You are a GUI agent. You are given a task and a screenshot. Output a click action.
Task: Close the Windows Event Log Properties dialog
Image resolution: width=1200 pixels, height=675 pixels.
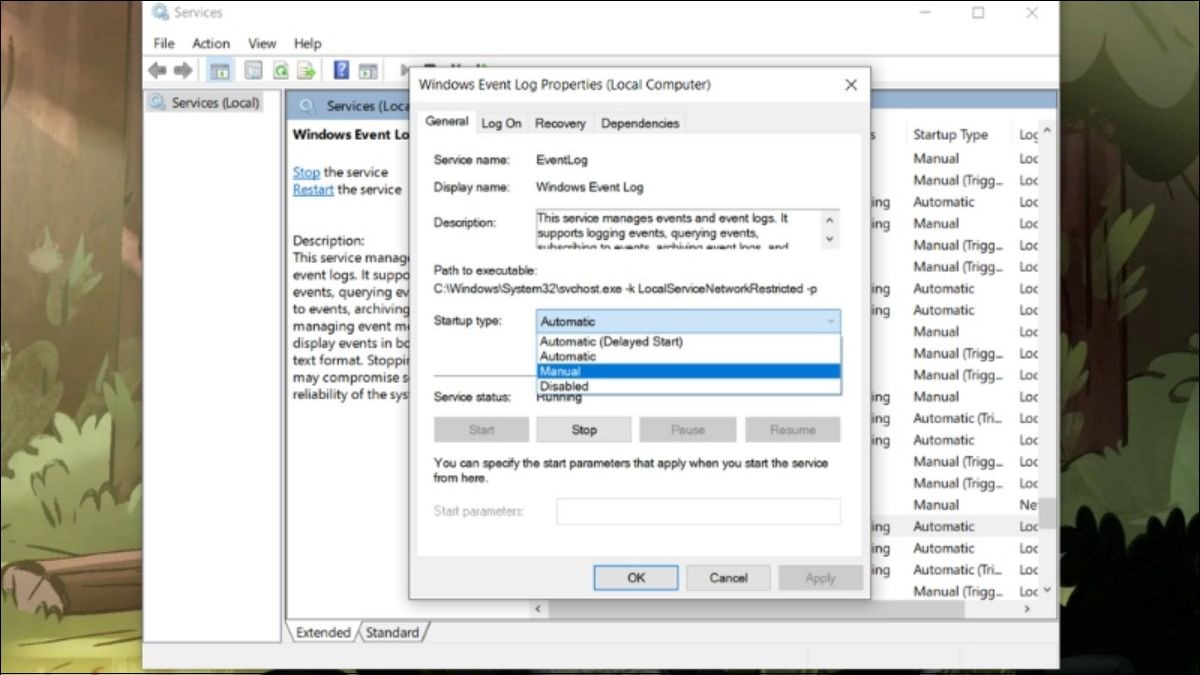pos(851,85)
